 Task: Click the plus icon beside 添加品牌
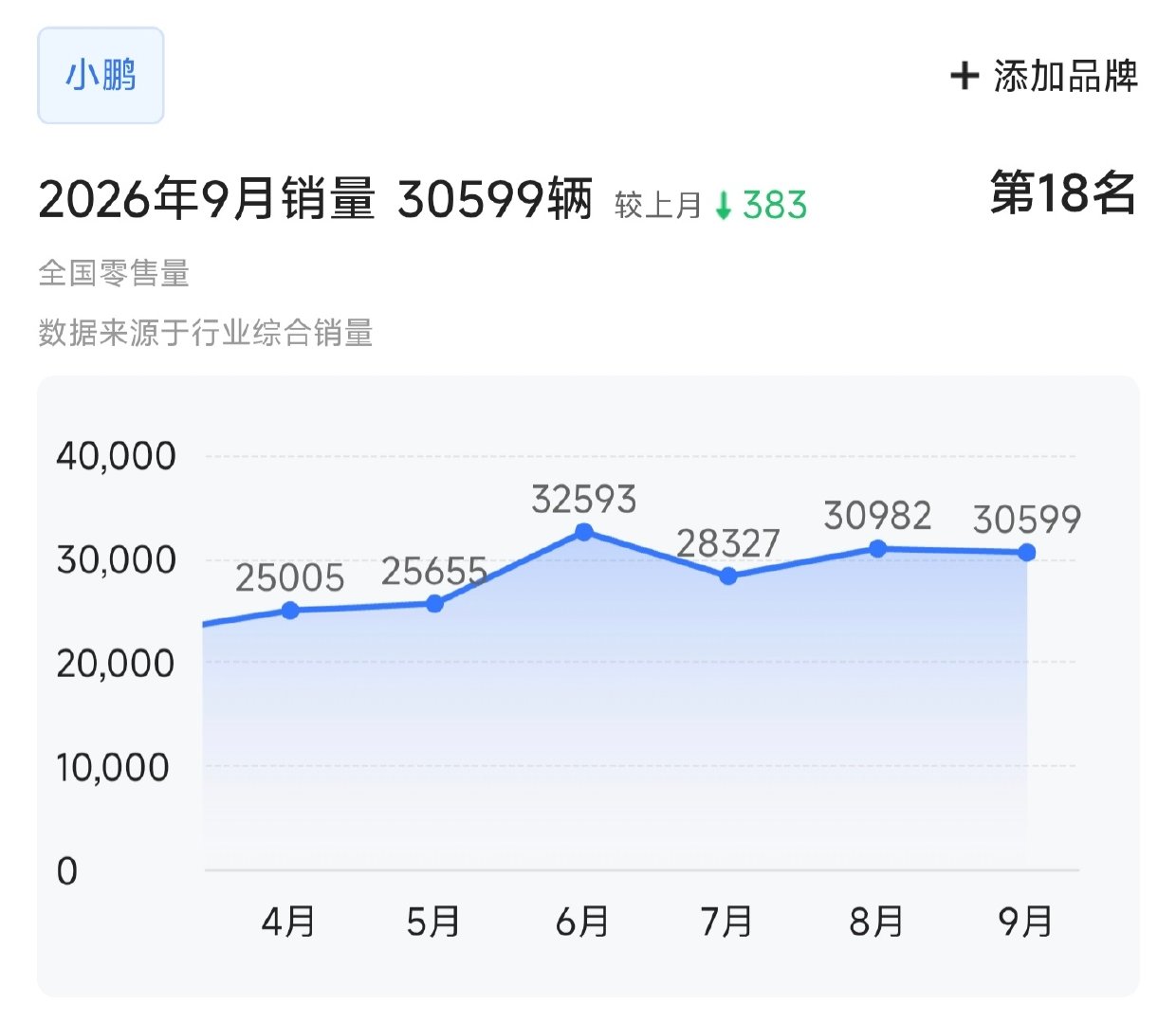coord(965,76)
